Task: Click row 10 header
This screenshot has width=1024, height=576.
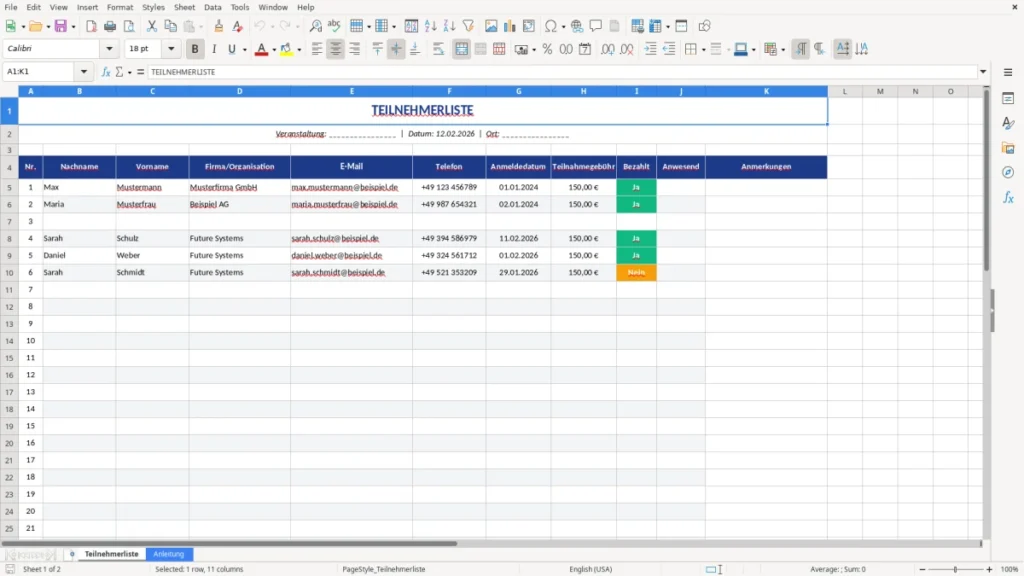Action: tap(9, 272)
